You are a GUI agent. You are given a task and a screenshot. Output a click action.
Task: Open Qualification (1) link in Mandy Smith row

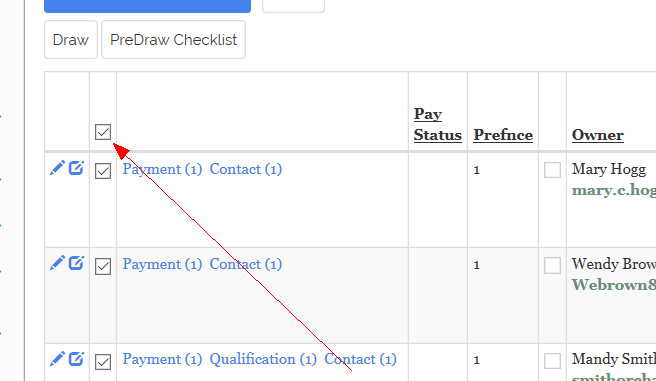click(x=263, y=359)
